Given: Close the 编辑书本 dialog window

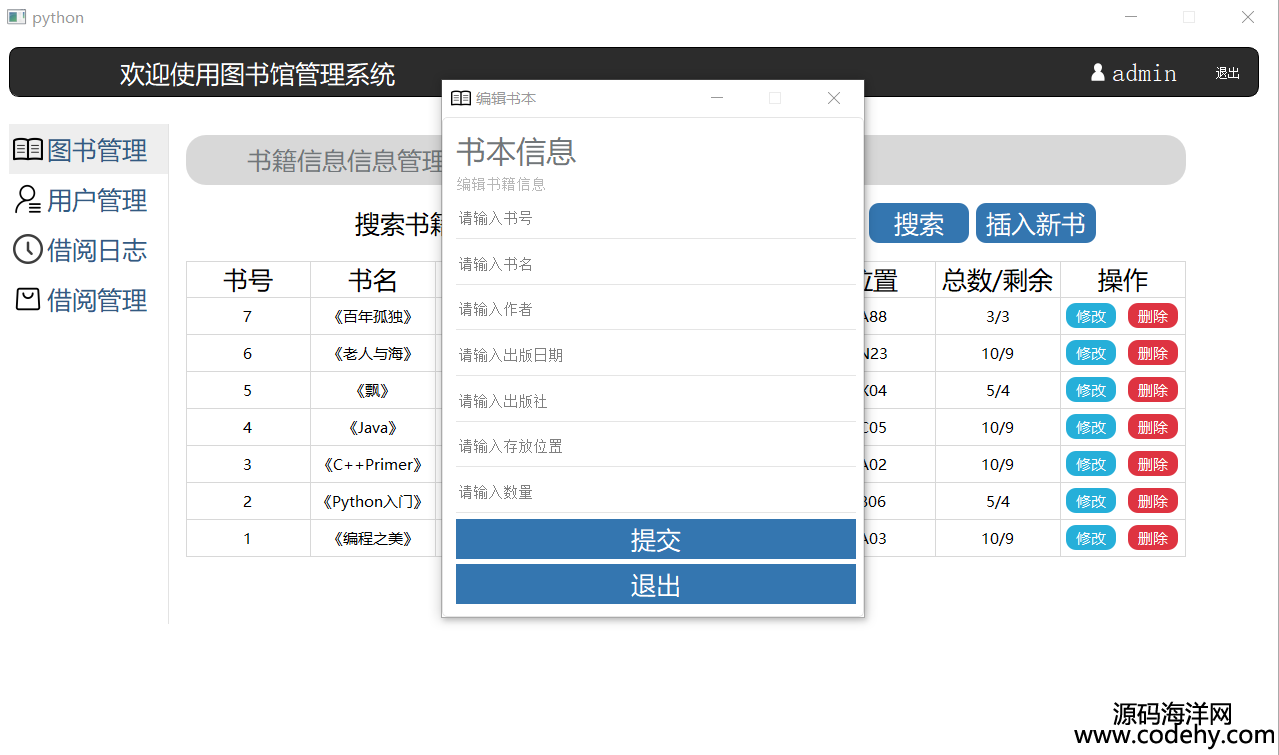Looking at the screenshot, I should [x=833, y=98].
